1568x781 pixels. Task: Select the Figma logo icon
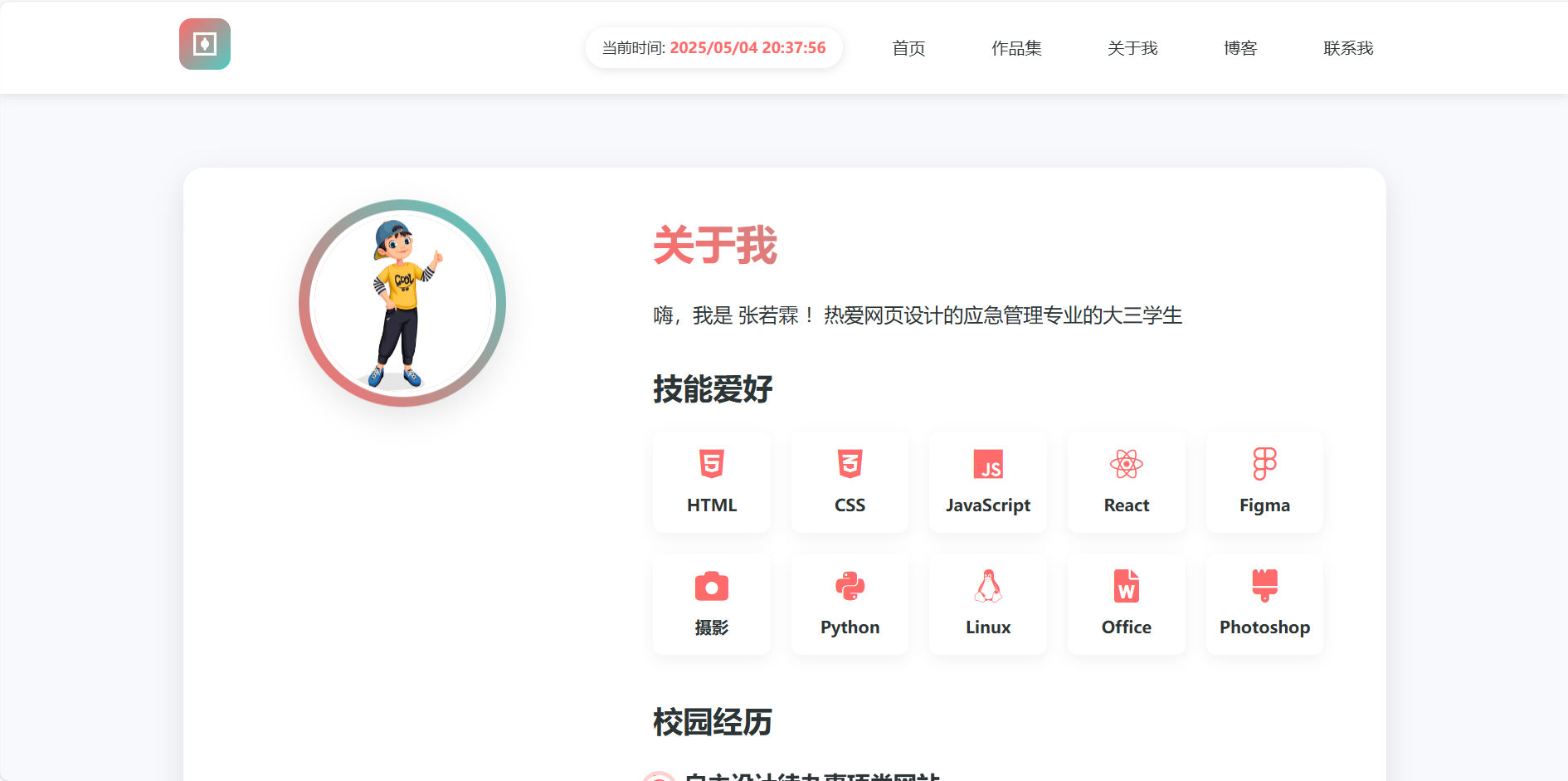(x=1264, y=464)
